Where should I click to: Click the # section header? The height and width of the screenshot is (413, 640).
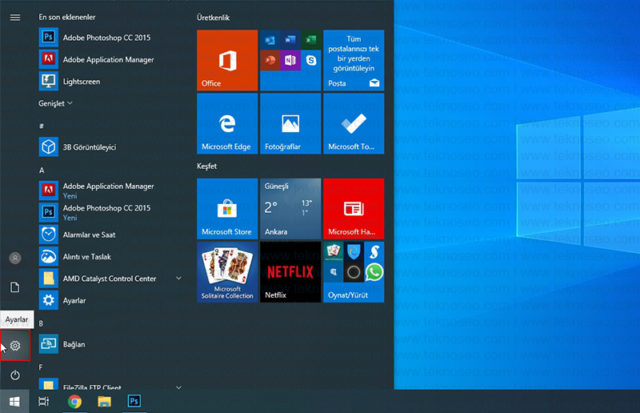(x=41, y=126)
